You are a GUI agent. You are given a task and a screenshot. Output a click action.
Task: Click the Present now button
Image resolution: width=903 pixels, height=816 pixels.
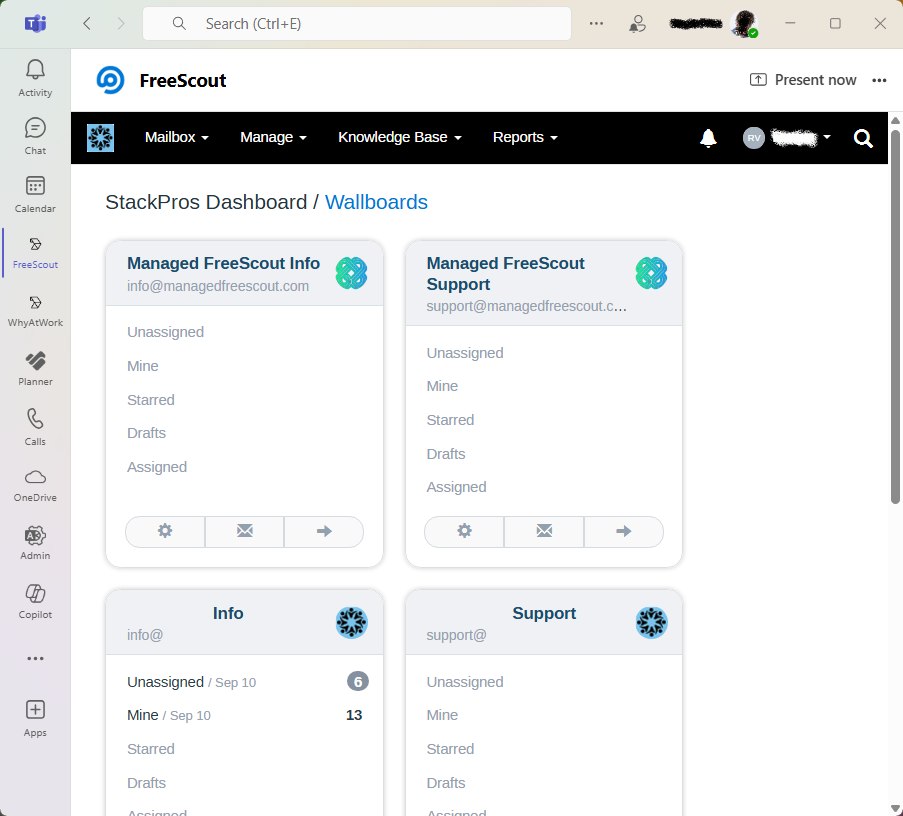coord(803,80)
